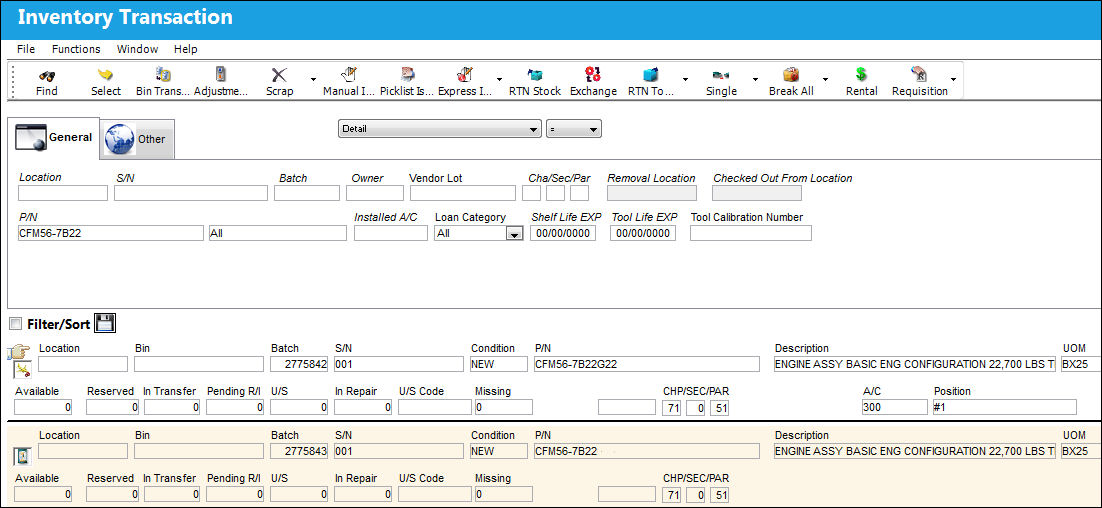Click the Exchange toolbar icon
Viewport: 1102px width, 508px height.
pyautogui.click(x=593, y=75)
